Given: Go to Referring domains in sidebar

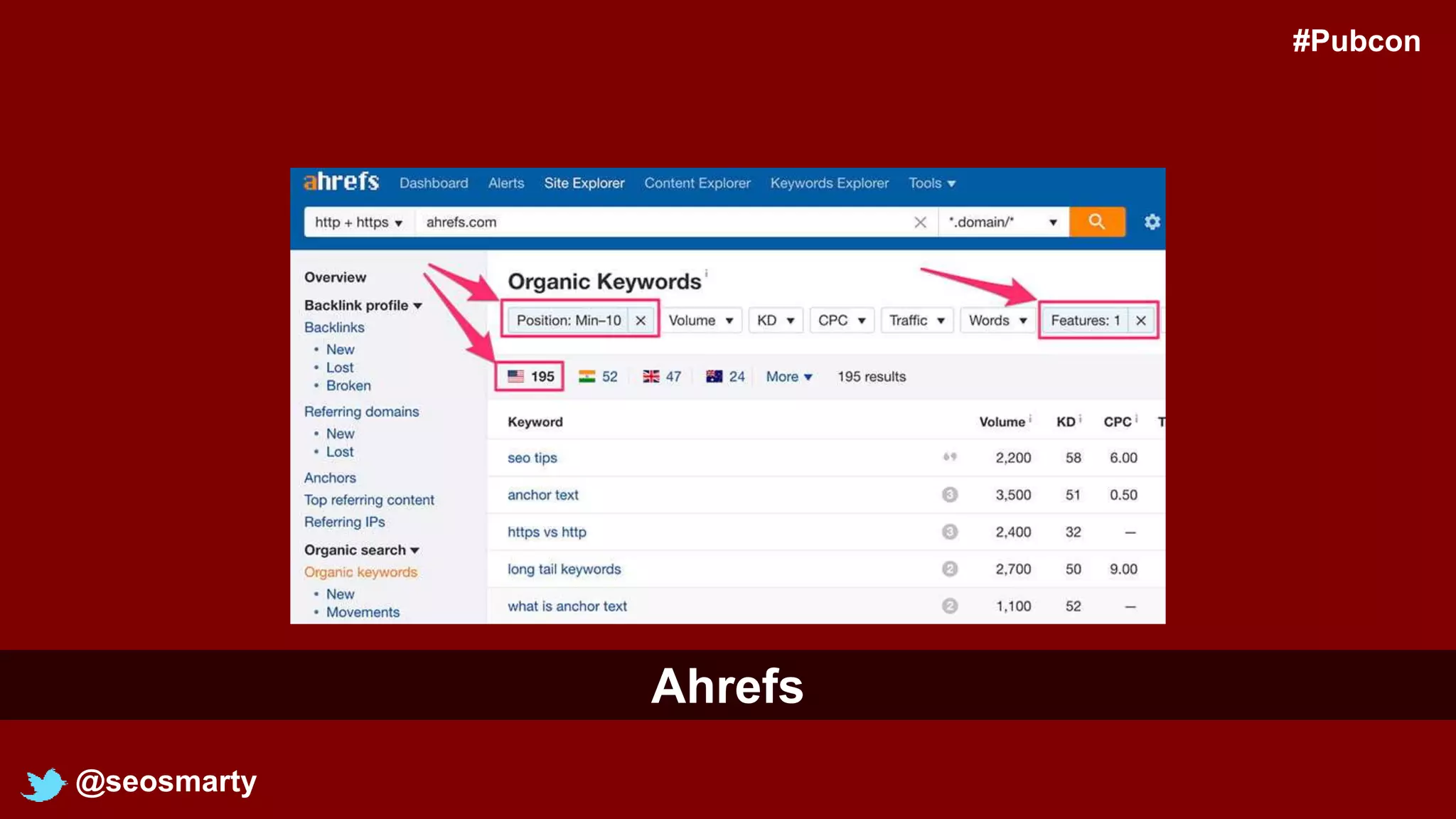Looking at the screenshot, I should 361,412.
